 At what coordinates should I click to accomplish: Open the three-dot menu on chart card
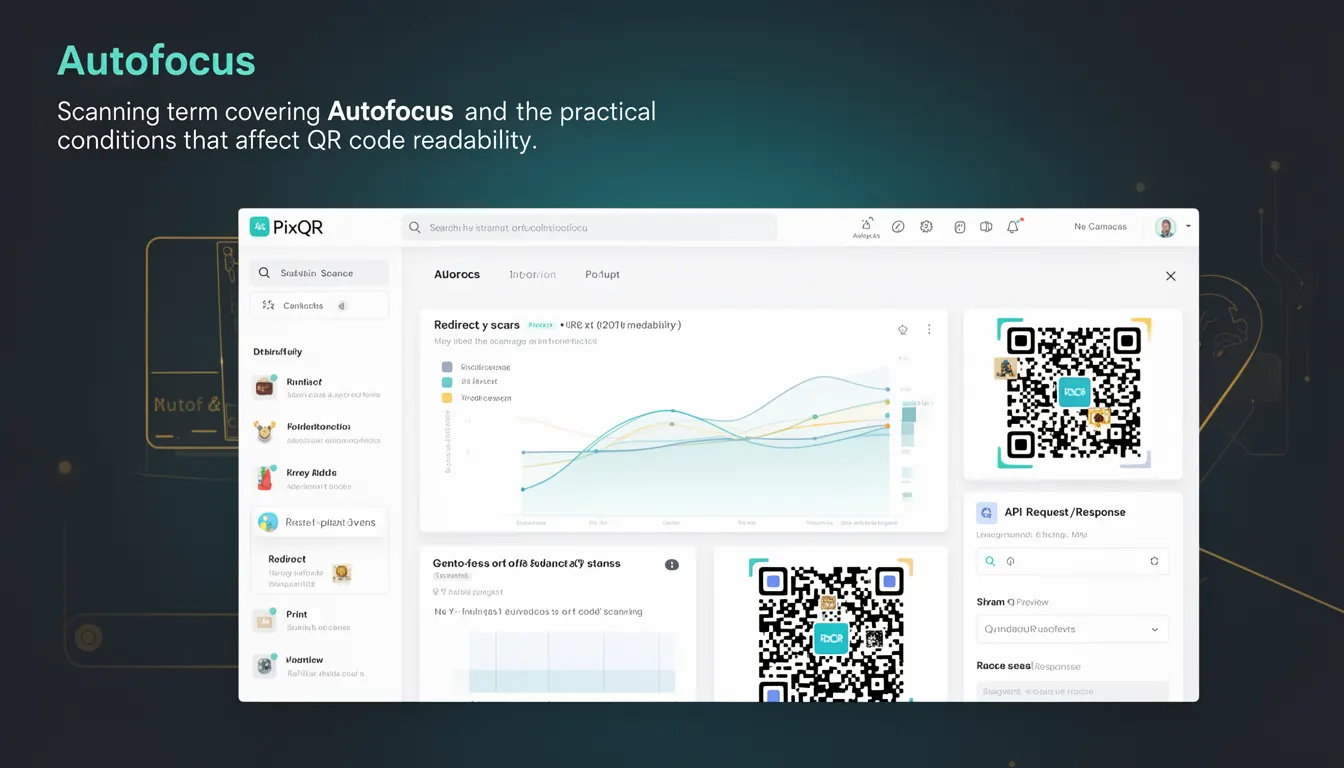pos(929,329)
